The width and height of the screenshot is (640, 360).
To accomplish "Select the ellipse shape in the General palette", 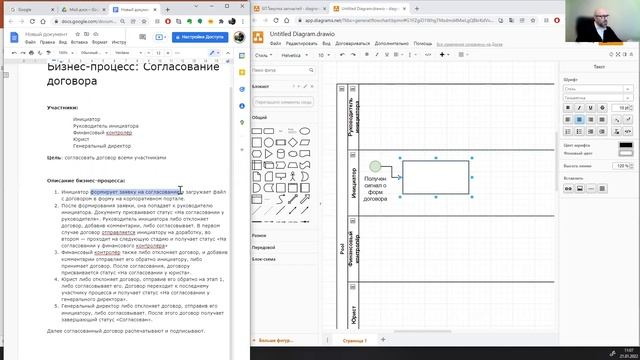I will 304,131.
